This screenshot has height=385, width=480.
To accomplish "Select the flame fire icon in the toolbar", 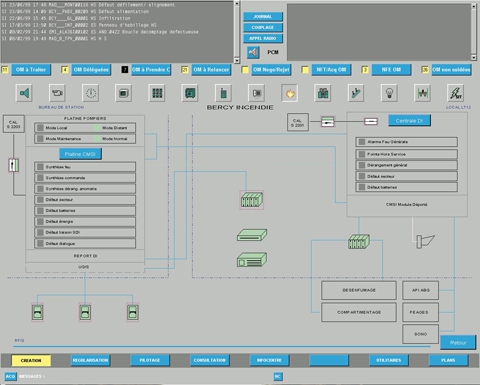I will (x=290, y=93).
